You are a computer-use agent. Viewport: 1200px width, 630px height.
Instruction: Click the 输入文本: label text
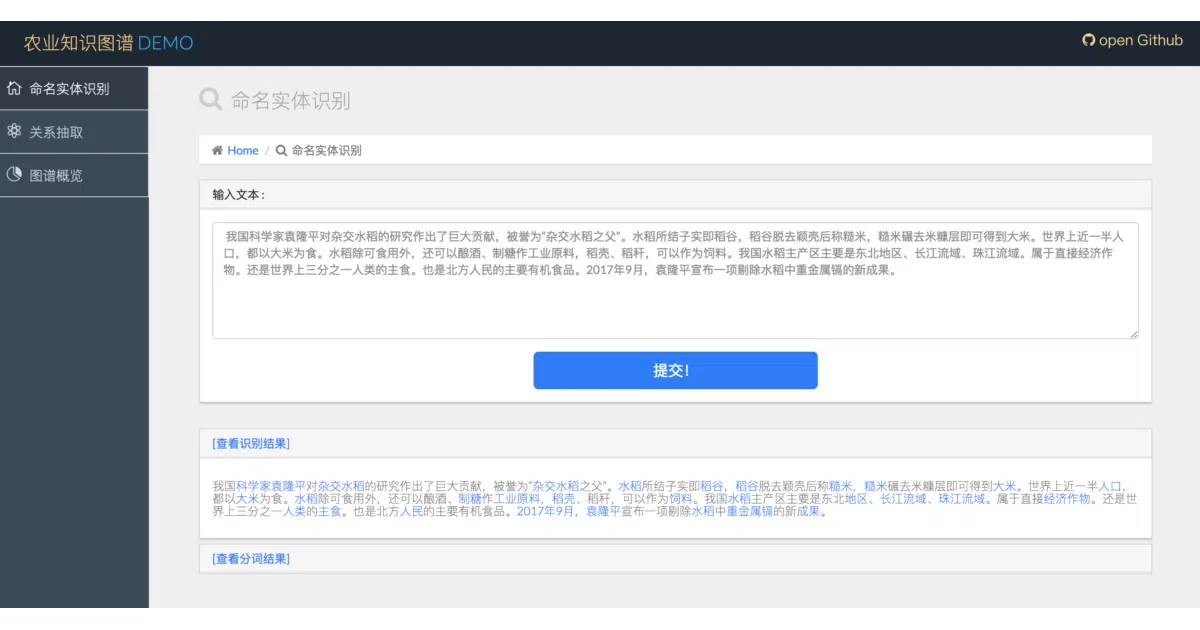pos(238,195)
